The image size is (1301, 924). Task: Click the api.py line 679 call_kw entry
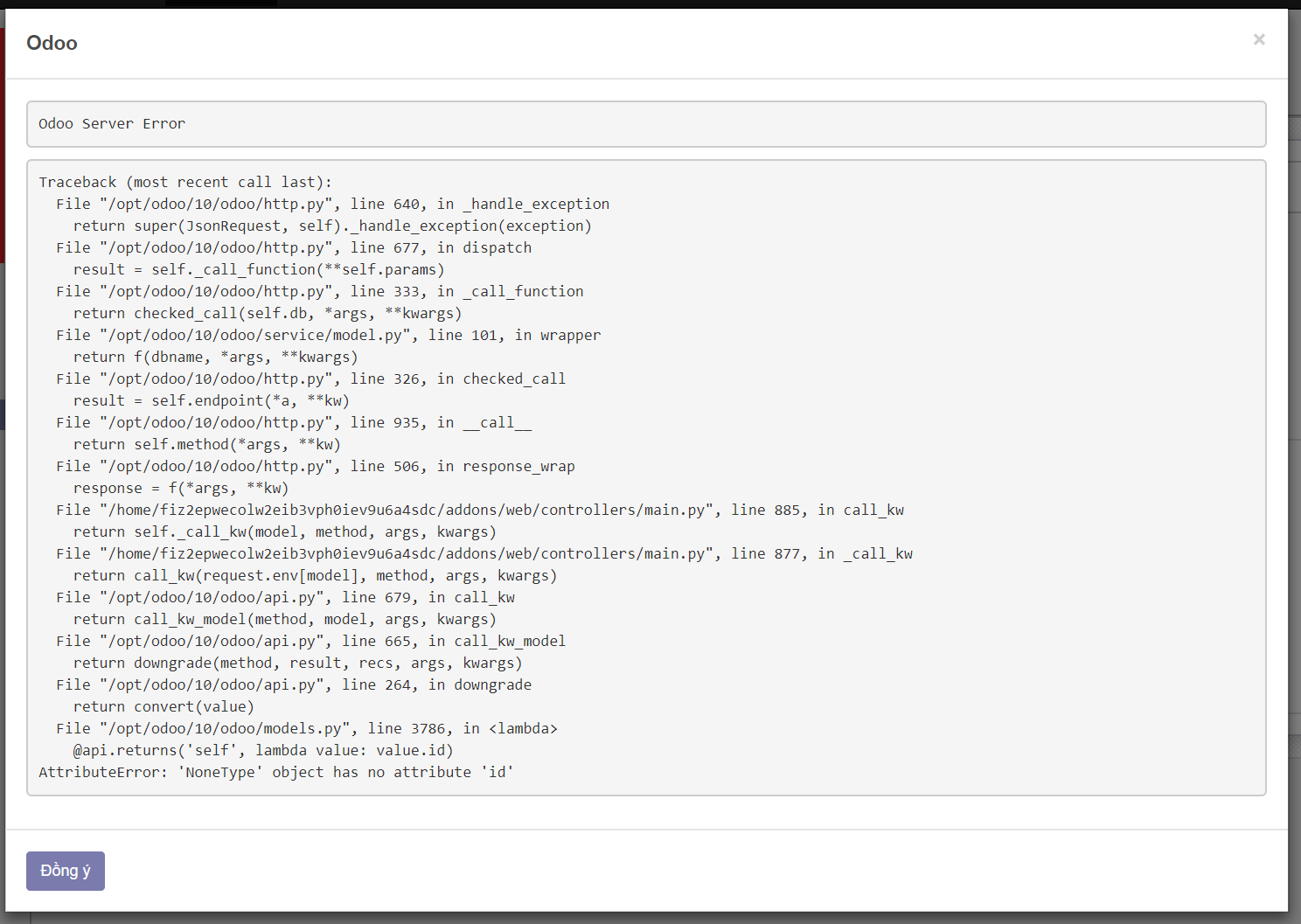[286, 597]
